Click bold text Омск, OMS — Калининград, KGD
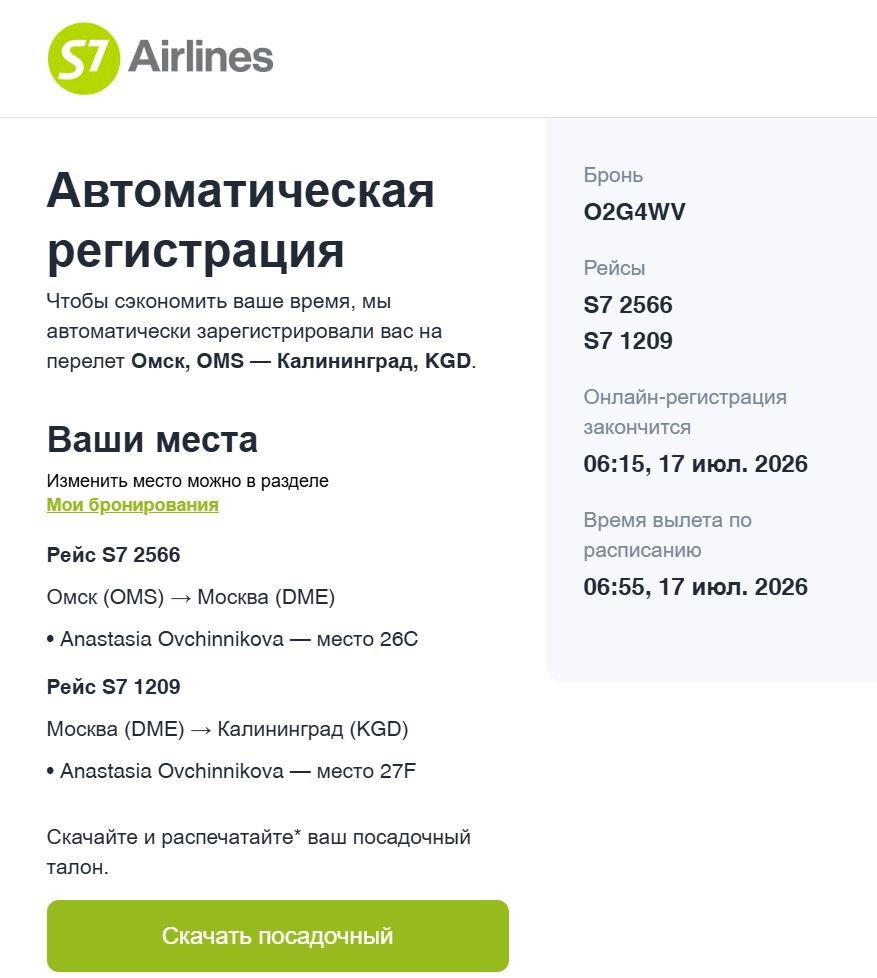877x978 pixels. 301,361
